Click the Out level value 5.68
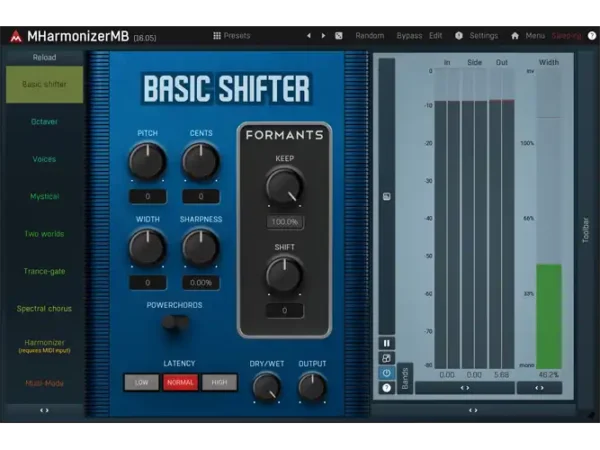The width and height of the screenshot is (600, 450). [501, 375]
